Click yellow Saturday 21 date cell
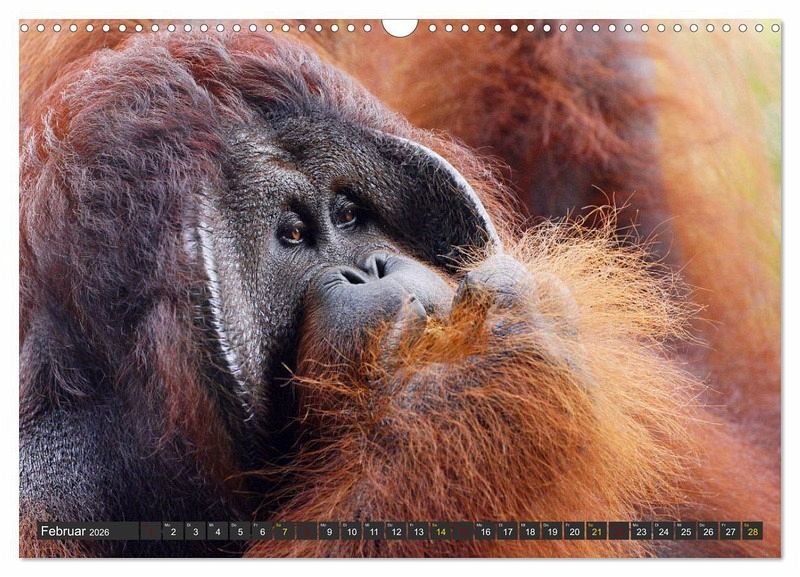The image size is (800, 577). pyautogui.click(x=597, y=531)
